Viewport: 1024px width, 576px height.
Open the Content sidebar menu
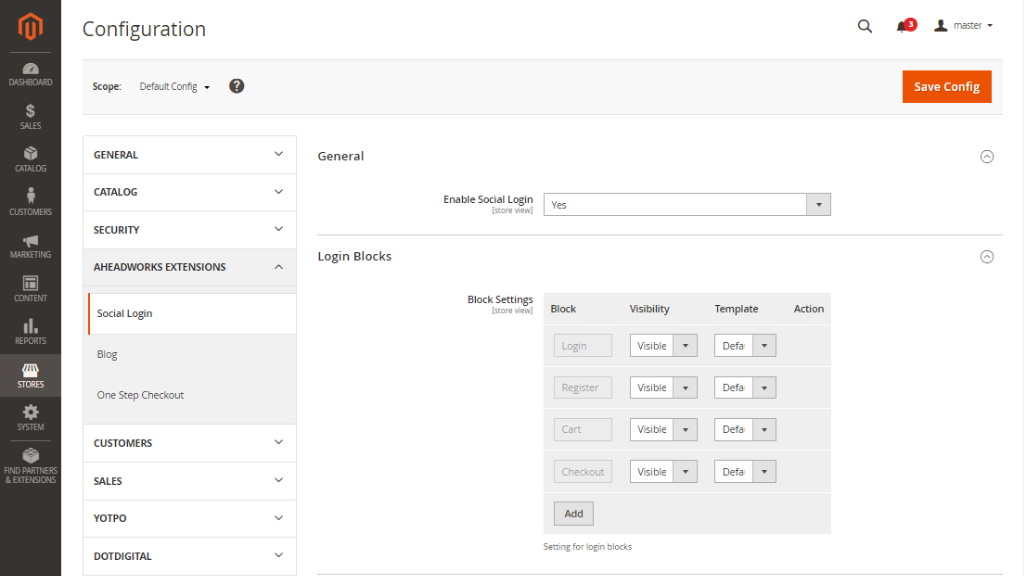tap(30, 289)
